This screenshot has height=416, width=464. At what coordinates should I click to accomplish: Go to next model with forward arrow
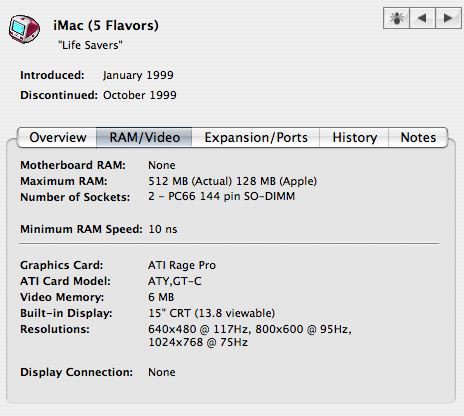pos(448,18)
